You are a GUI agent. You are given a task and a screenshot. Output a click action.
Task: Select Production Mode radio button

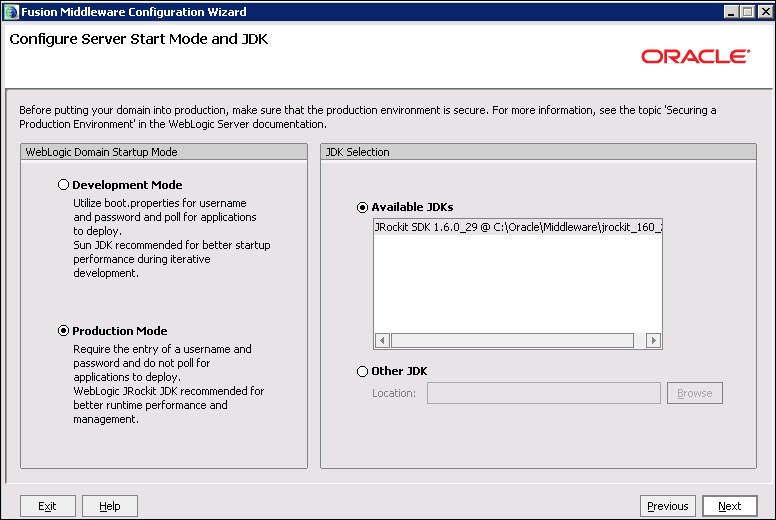[65, 331]
